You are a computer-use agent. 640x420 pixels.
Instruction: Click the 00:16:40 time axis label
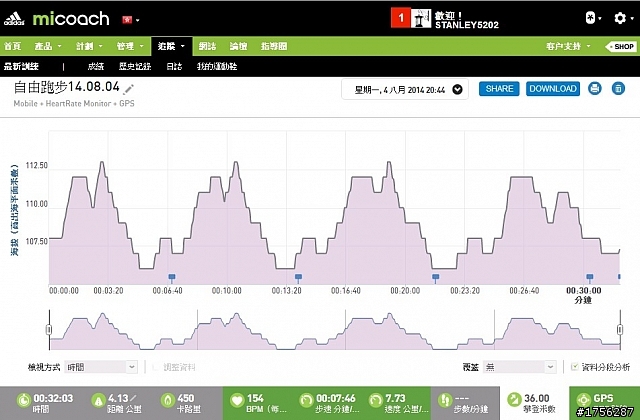(x=346, y=291)
